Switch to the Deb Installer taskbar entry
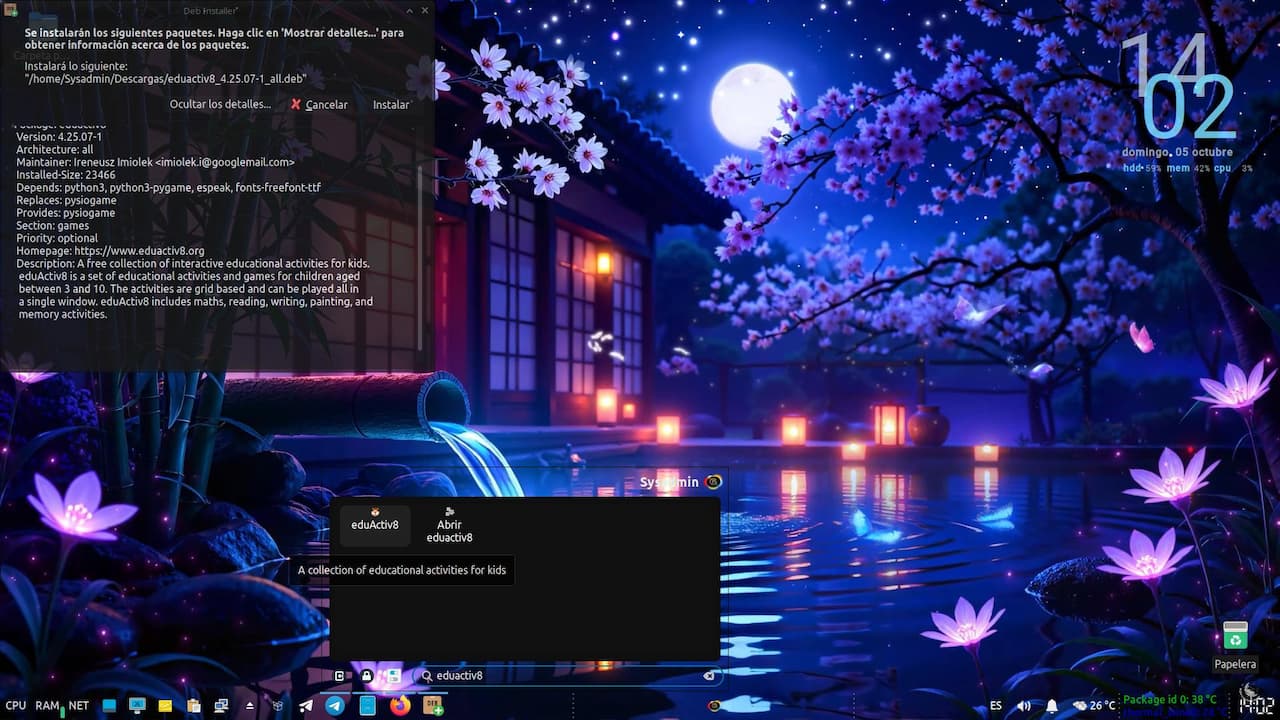Image resolution: width=1280 pixels, height=720 pixels. click(433, 706)
